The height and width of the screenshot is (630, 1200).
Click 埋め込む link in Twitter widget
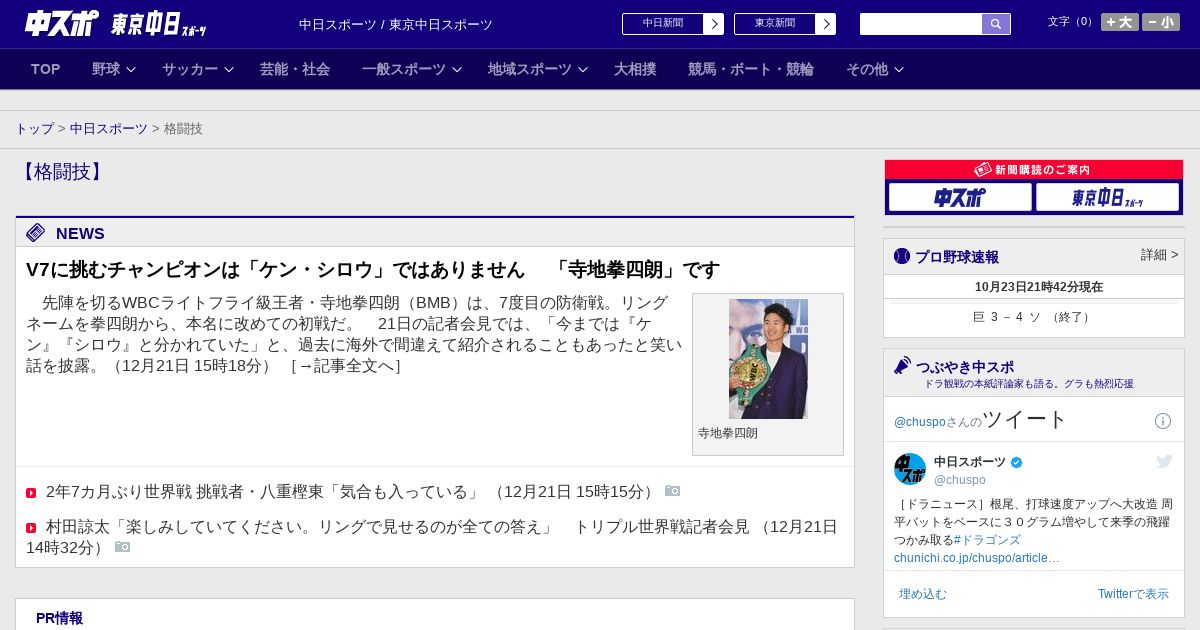[922, 594]
